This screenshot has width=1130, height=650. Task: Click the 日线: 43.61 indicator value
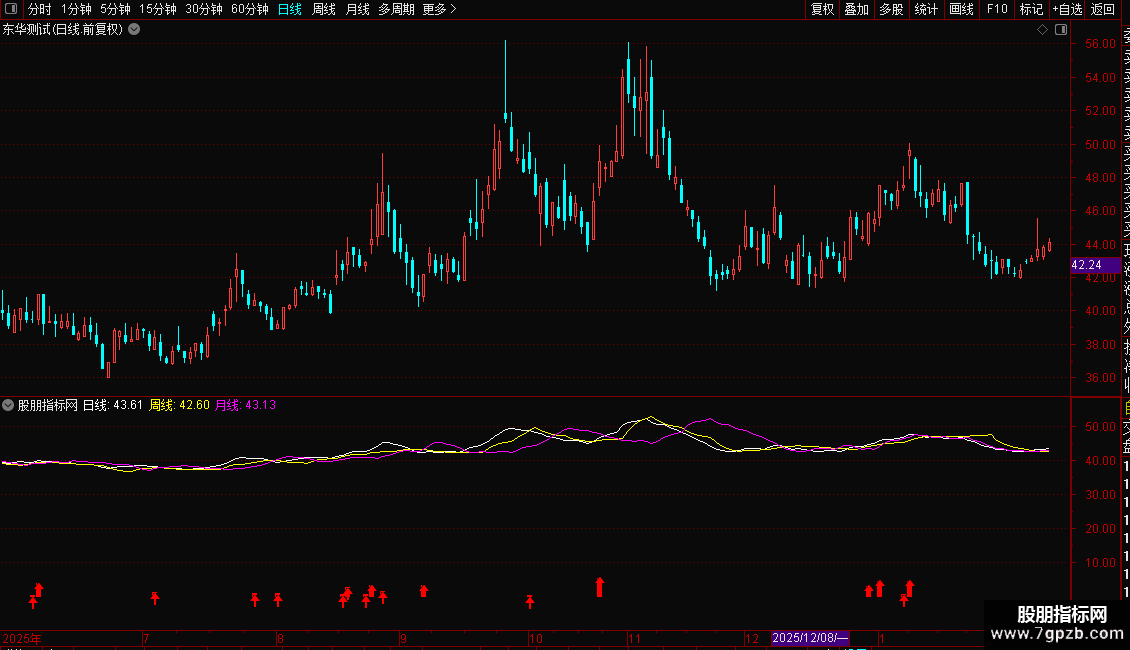112,405
